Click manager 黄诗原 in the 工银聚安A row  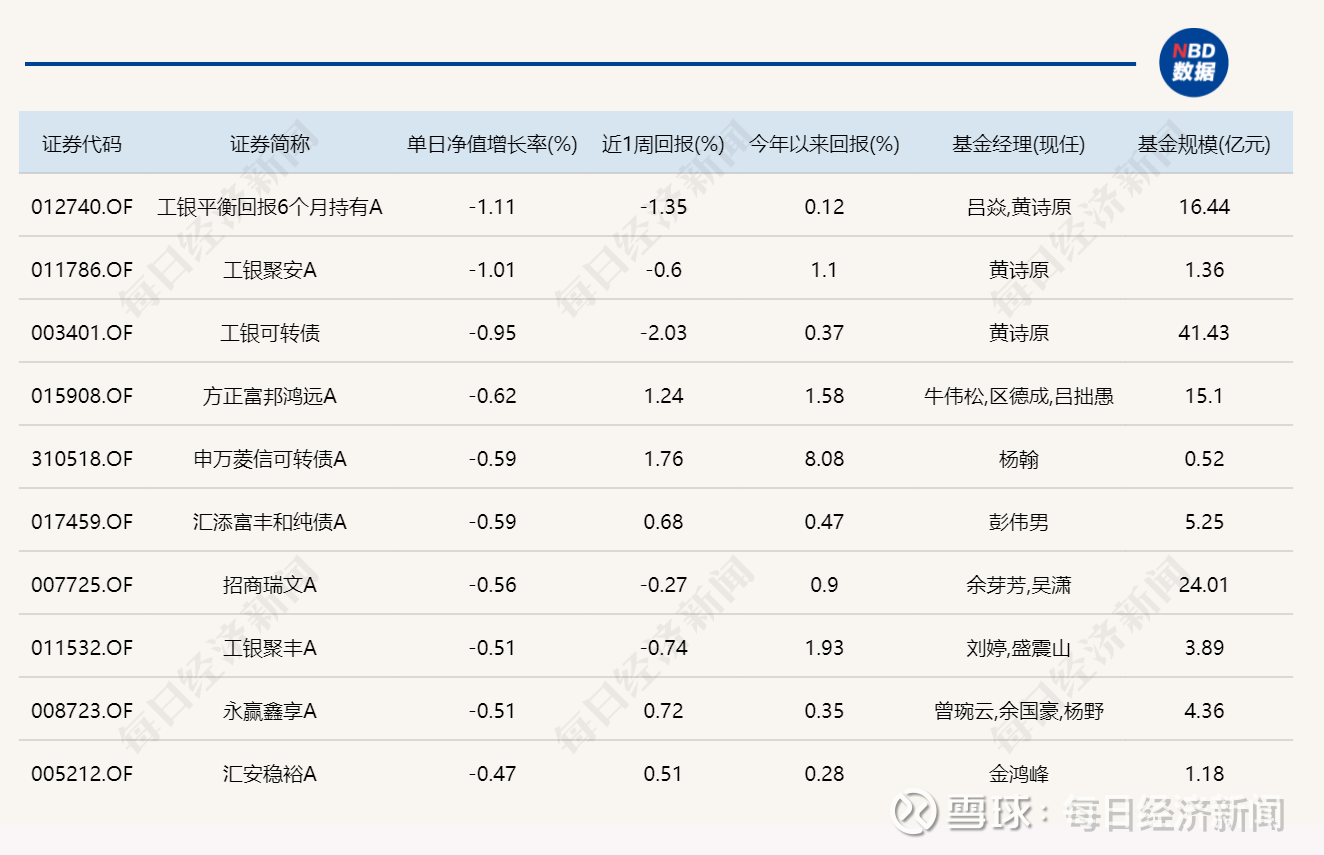tap(1018, 270)
